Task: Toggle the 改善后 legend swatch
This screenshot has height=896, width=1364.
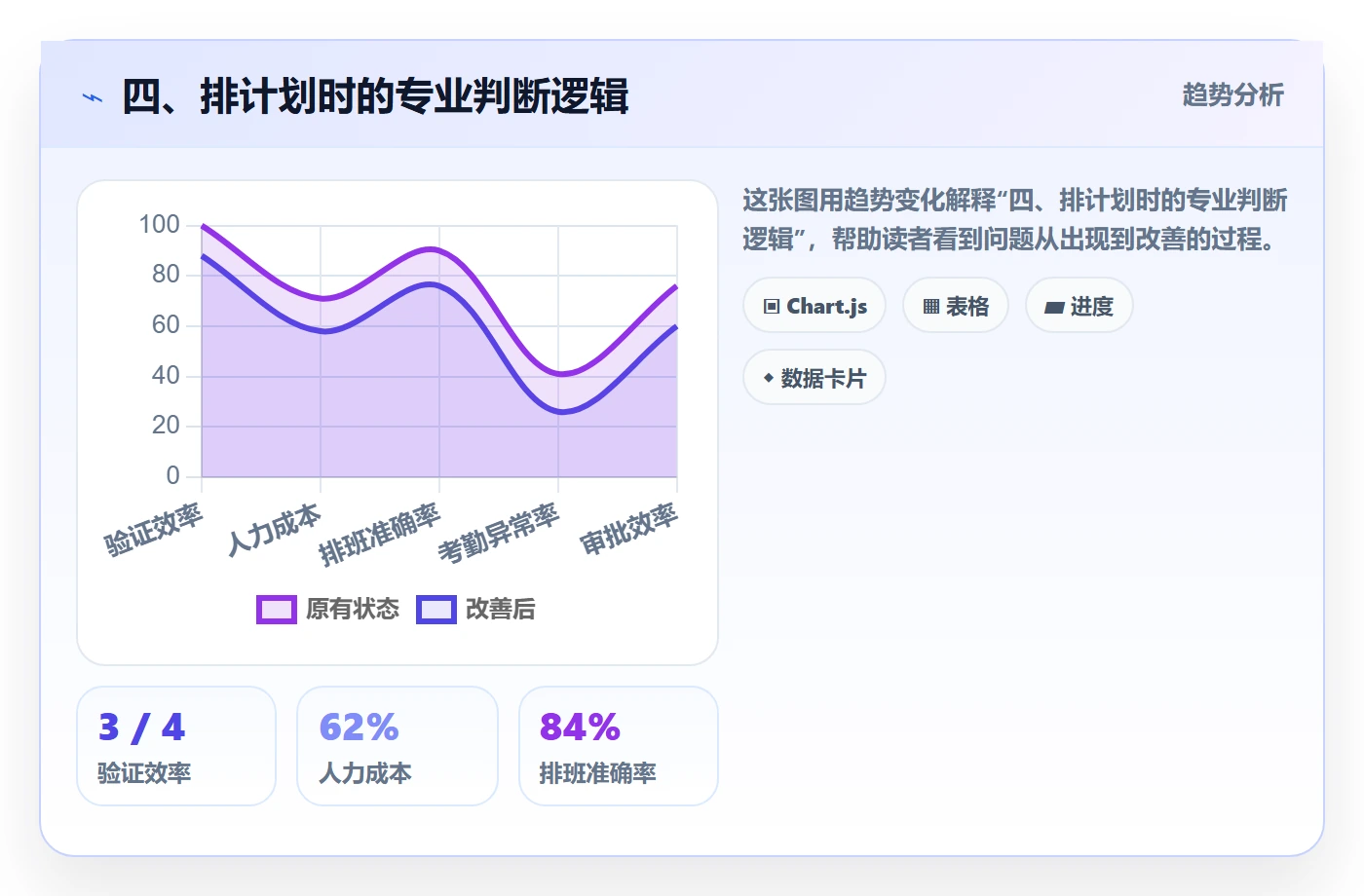Action: [x=436, y=609]
